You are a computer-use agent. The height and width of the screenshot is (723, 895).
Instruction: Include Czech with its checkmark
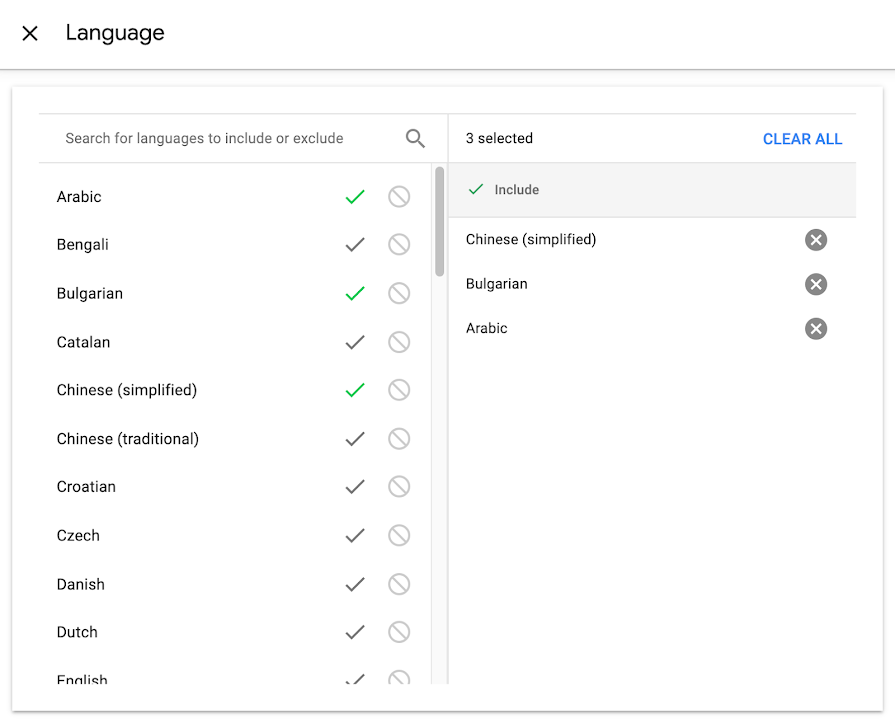point(355,536)
